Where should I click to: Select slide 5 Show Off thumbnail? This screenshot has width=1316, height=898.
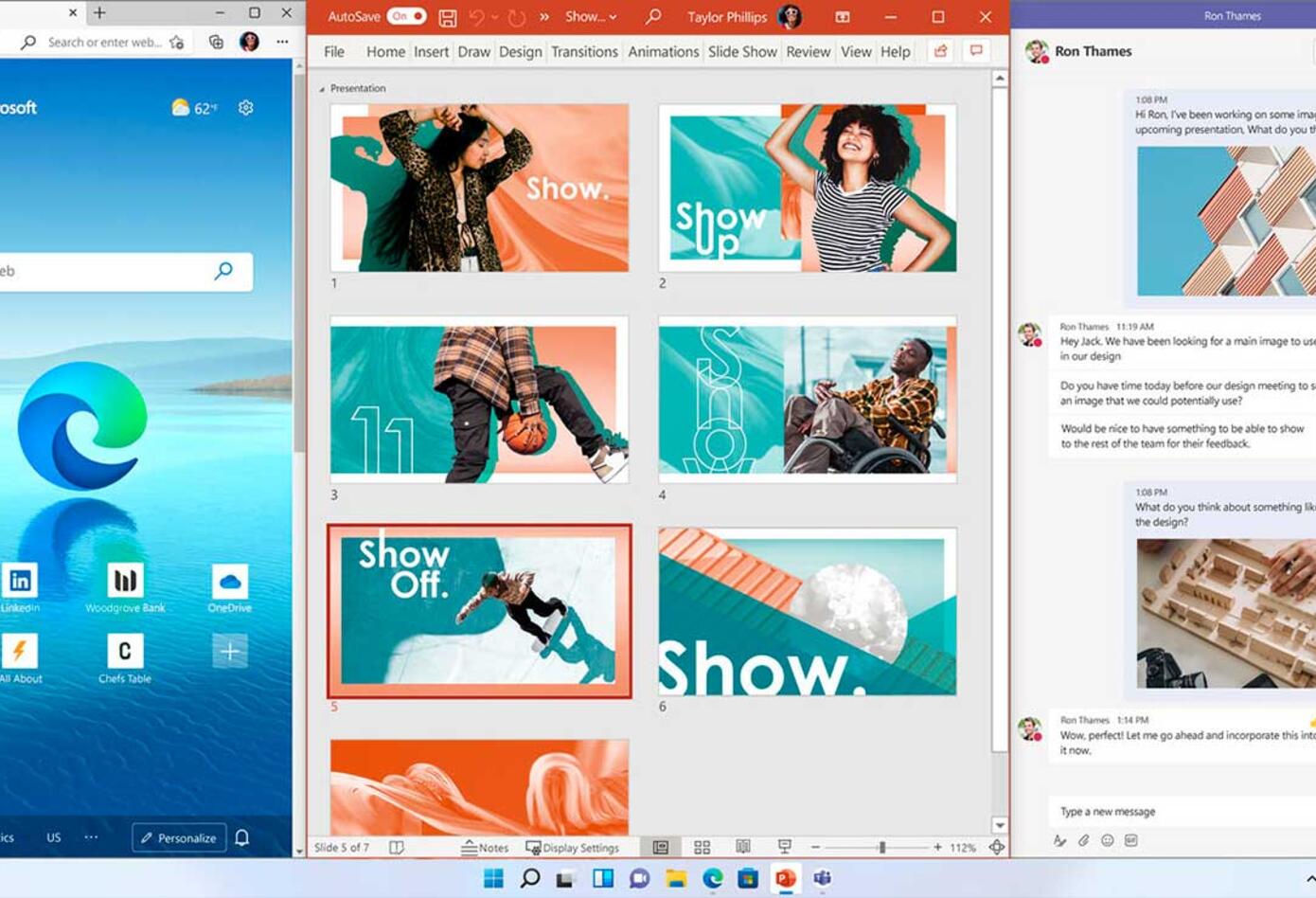click(x=479, y=611)
